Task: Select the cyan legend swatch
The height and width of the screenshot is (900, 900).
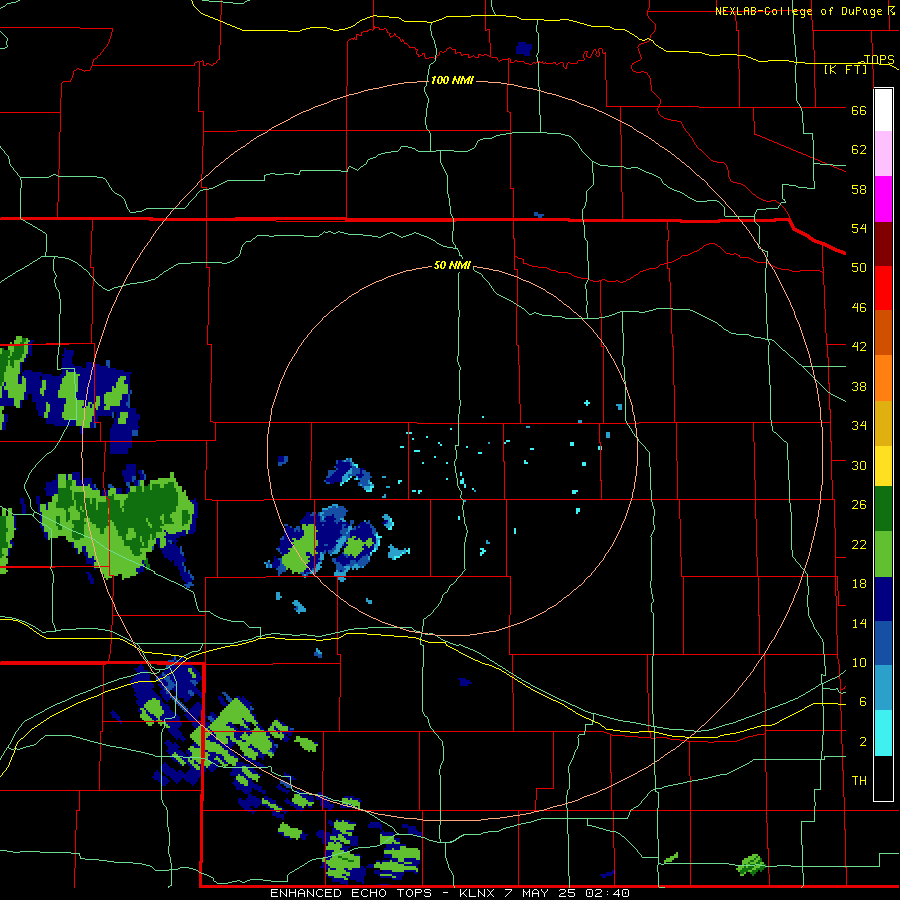Action: (x=883, y=733)
